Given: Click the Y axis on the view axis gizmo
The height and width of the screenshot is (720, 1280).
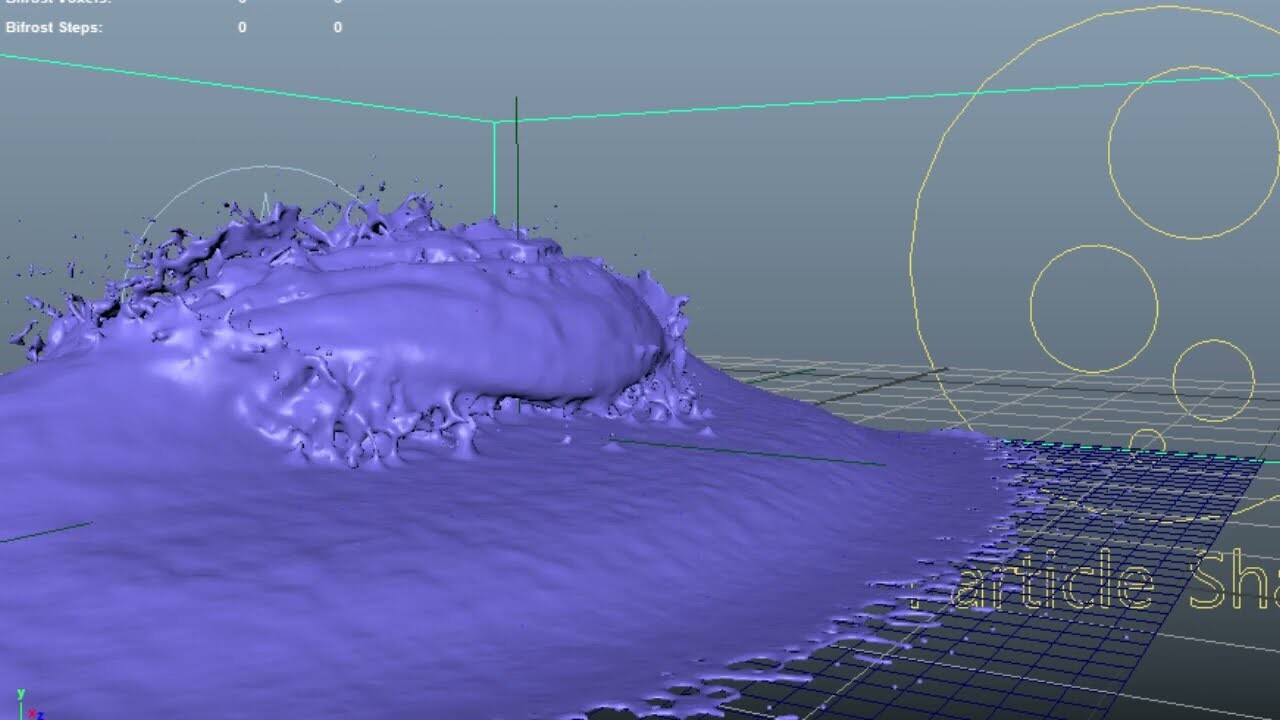Looking at the screenshot, I should pyautogui.click(x=20, y=693).
